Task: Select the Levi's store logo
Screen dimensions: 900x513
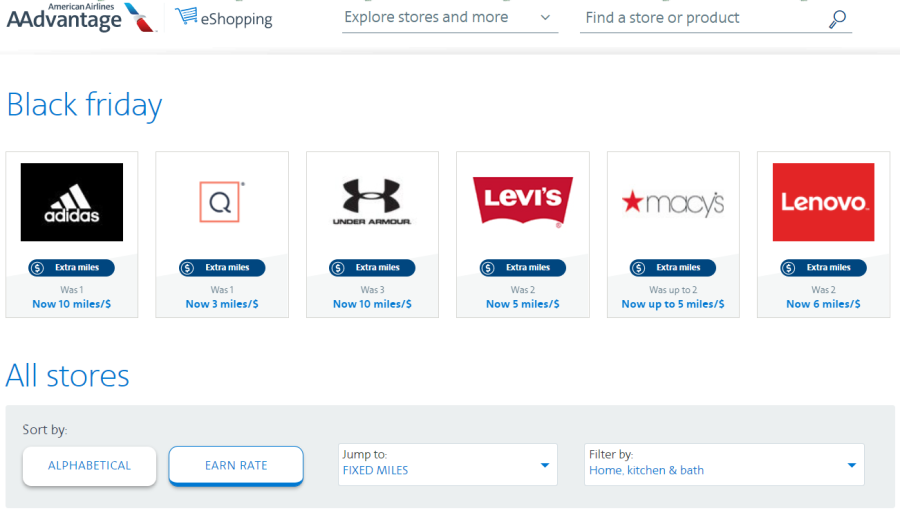Action: click(x=522, y=202)
